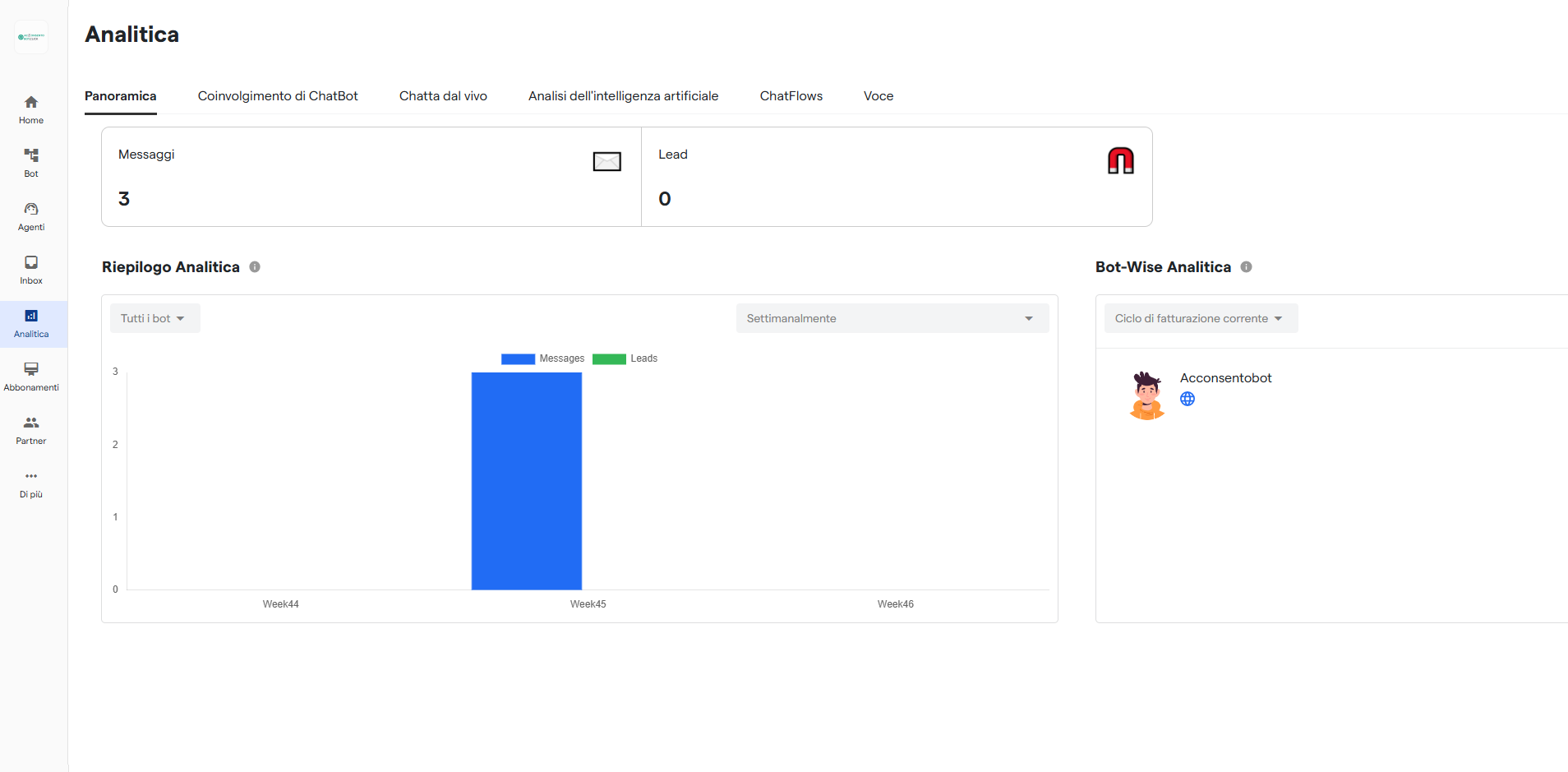
Task: Expand the Tutti i bot dropdown
Action: tap(154, 318)
